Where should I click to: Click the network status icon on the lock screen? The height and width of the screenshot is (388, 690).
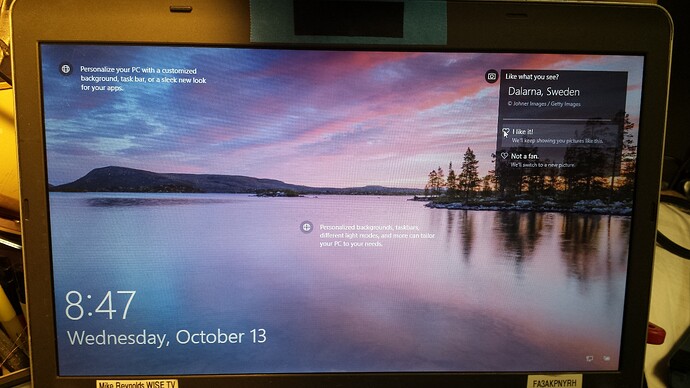590,359
